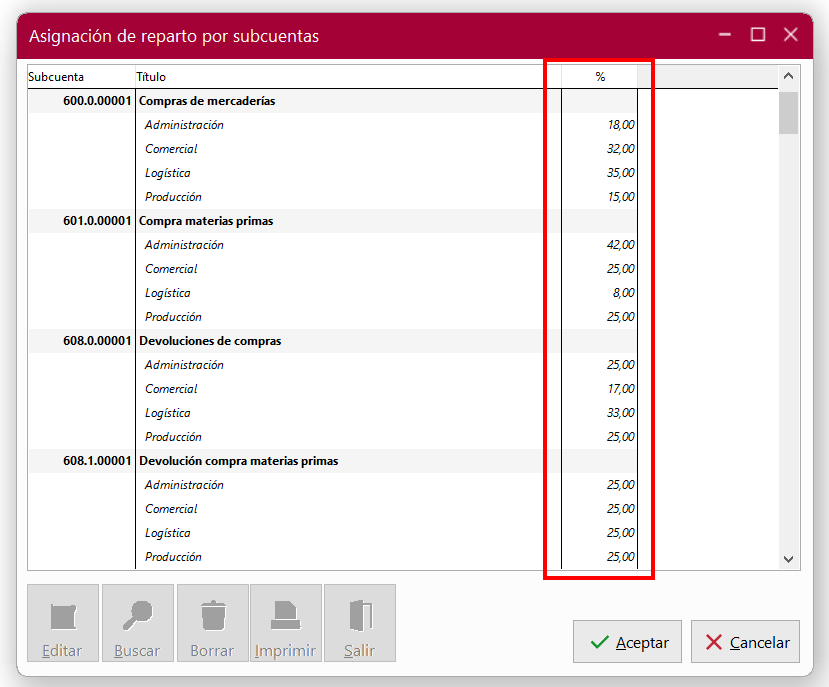Minimize the Asignación de reparto dialog

tap(724, 34)
